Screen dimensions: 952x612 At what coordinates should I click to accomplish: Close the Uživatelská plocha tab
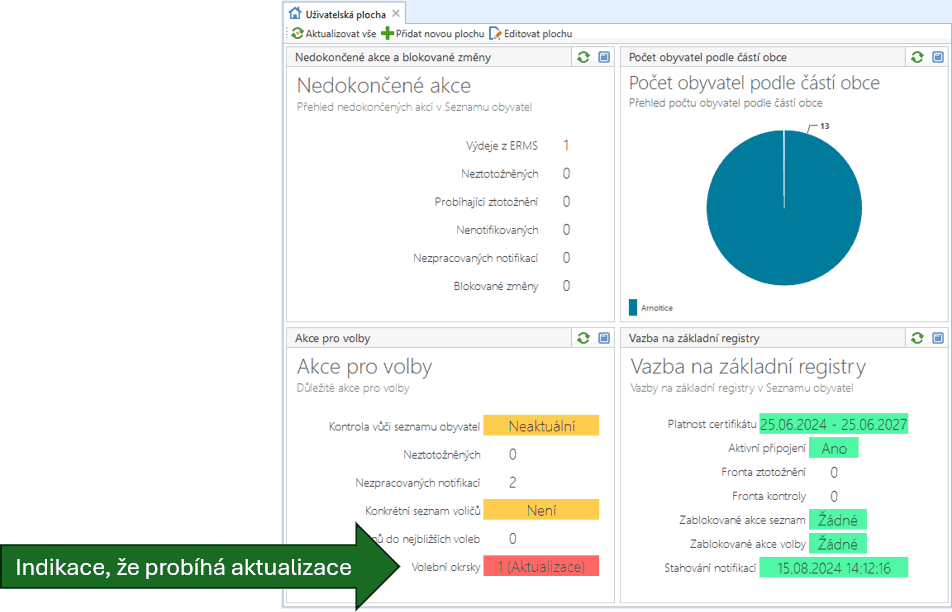click(397, 14)
